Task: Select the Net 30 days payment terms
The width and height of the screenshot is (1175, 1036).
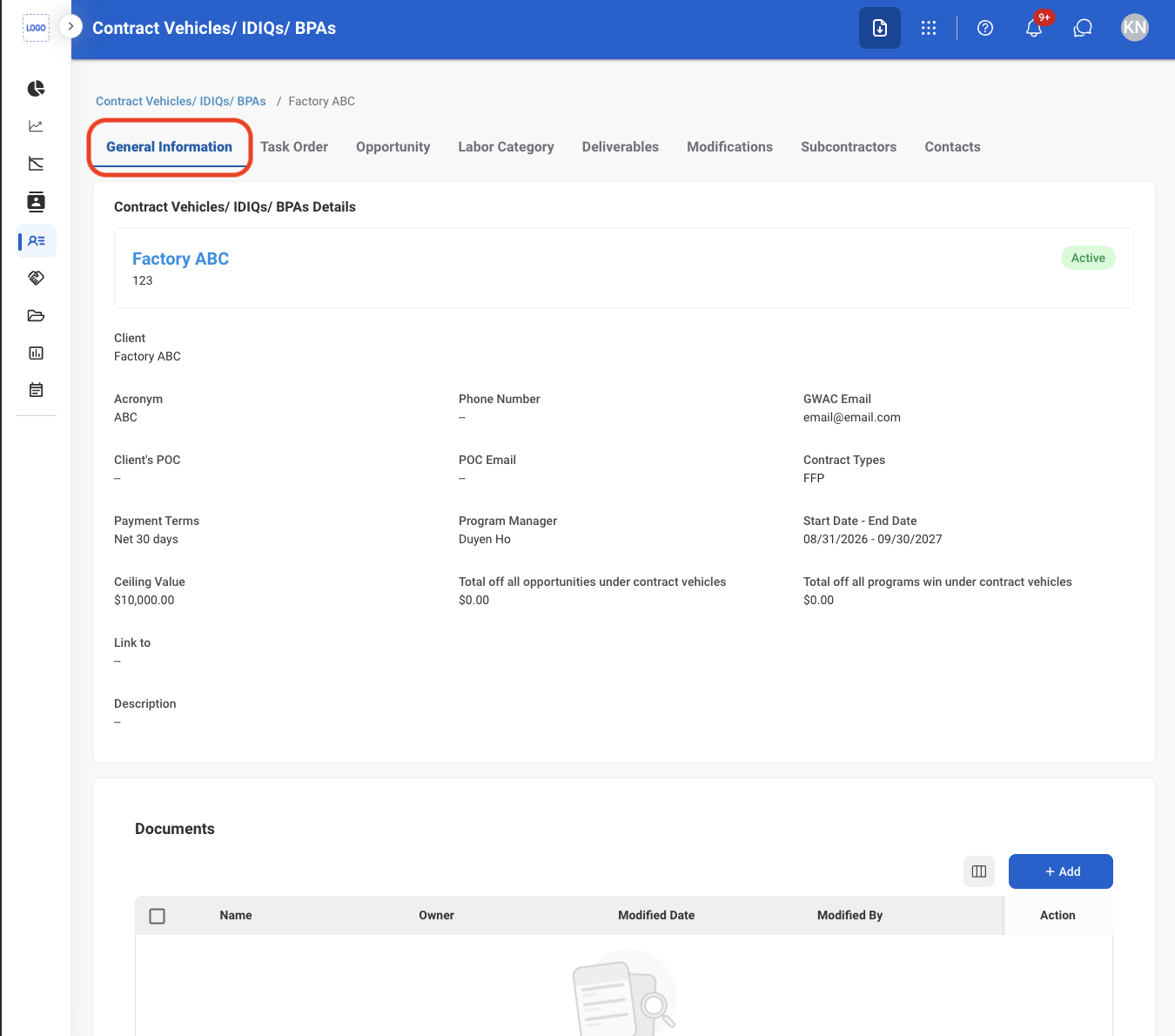Action: point(146,539)
